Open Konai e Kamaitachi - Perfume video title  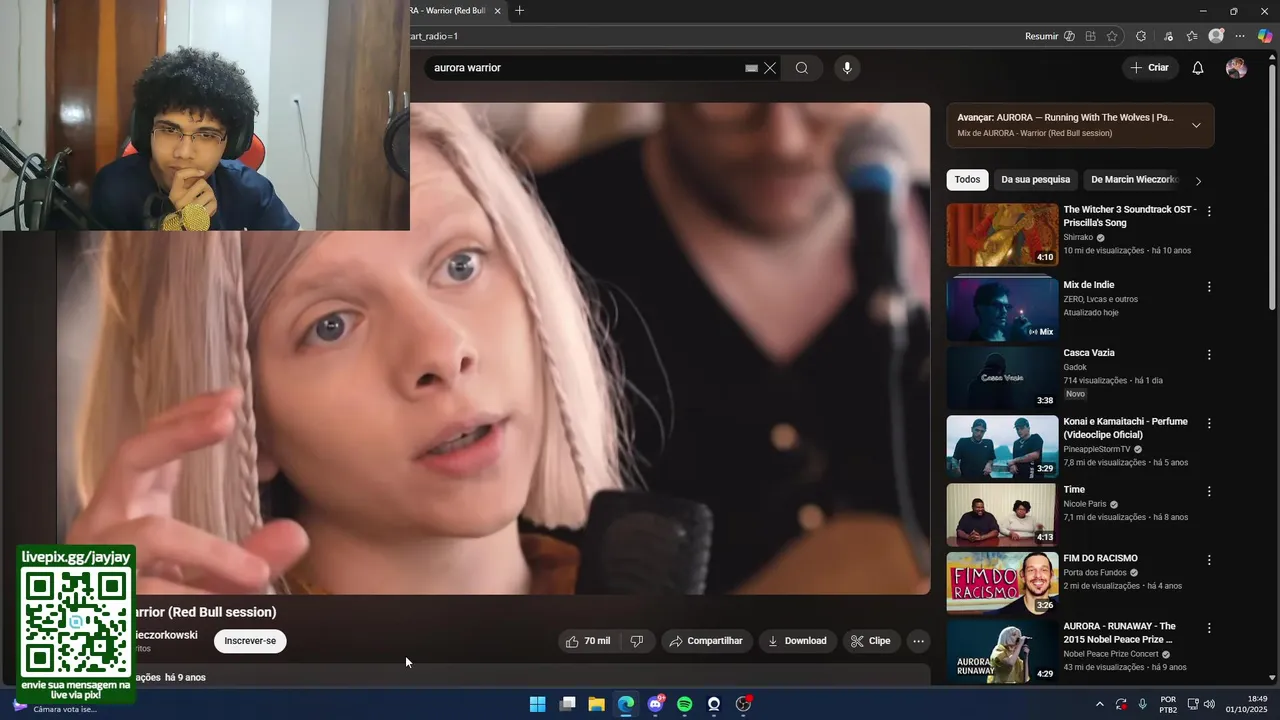pyautogui.click(x=1125, y=428)
